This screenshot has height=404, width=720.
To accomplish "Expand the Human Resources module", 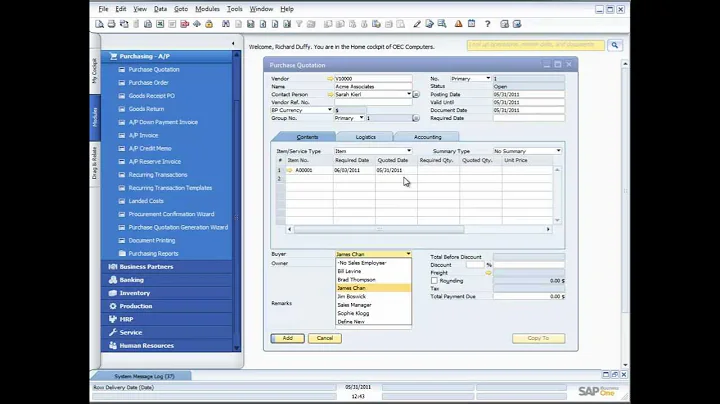I will coord(167,346).
